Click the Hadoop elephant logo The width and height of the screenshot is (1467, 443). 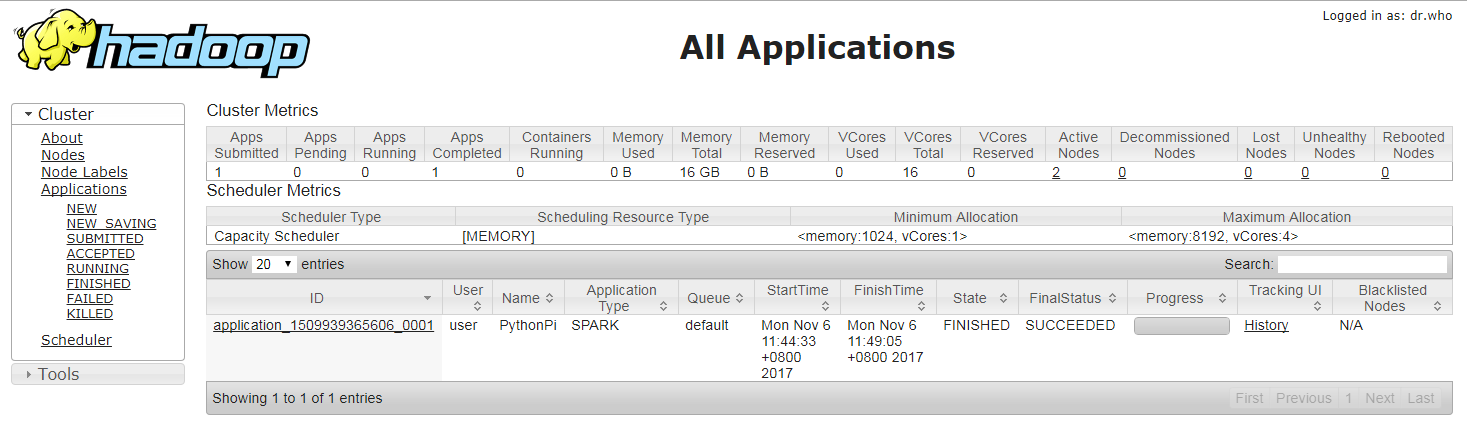(163, 44)
